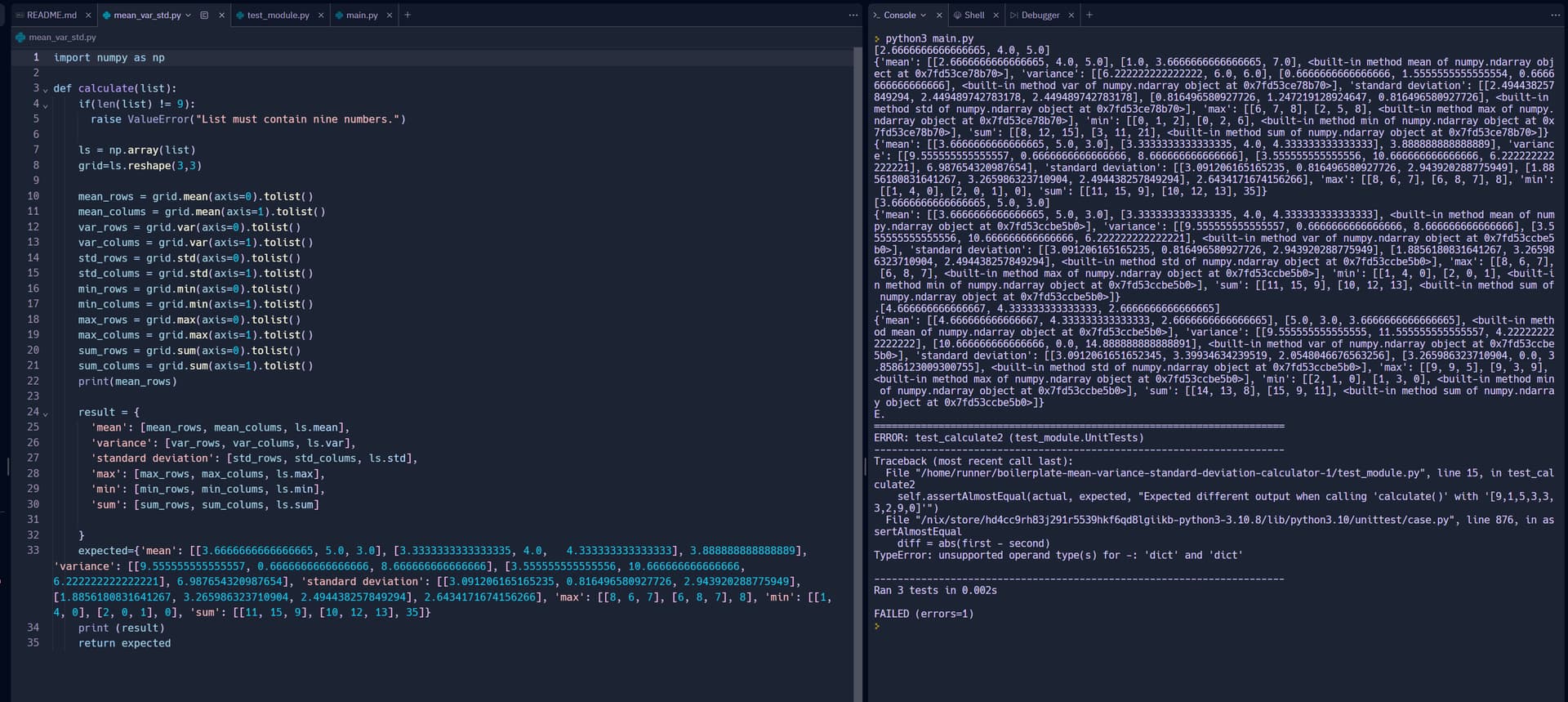Click 'print(mean_rows)' line in editor

pyautogui.click(x=127, y=382)
